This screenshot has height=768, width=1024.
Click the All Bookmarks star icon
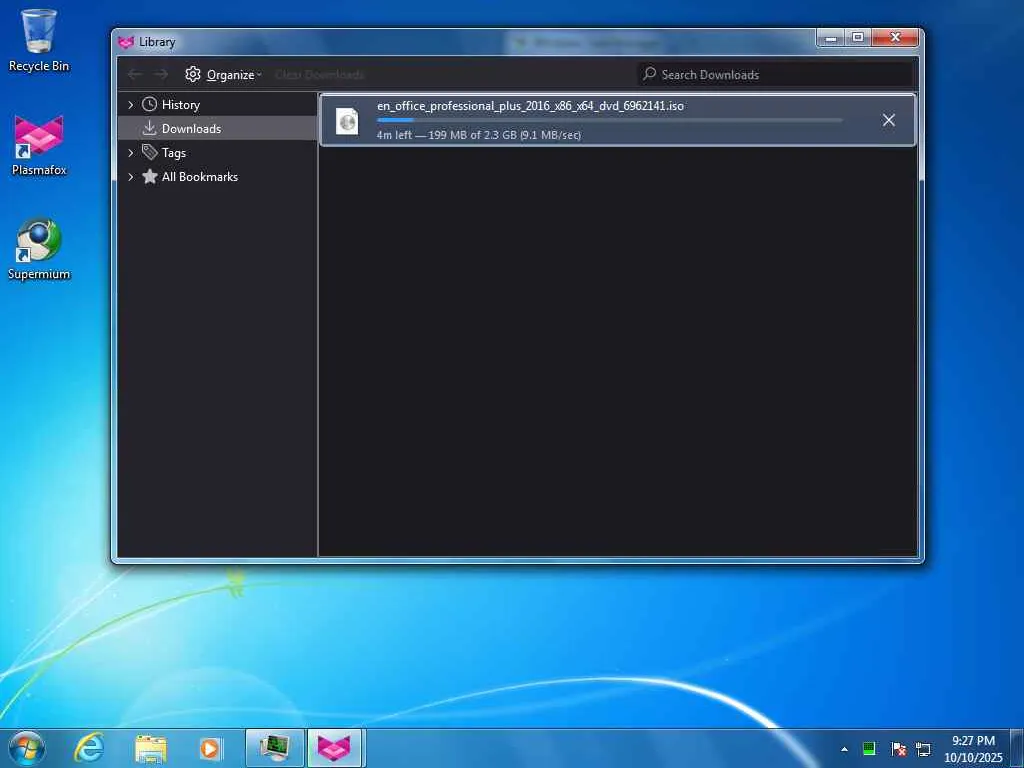[x=150, y=176]
